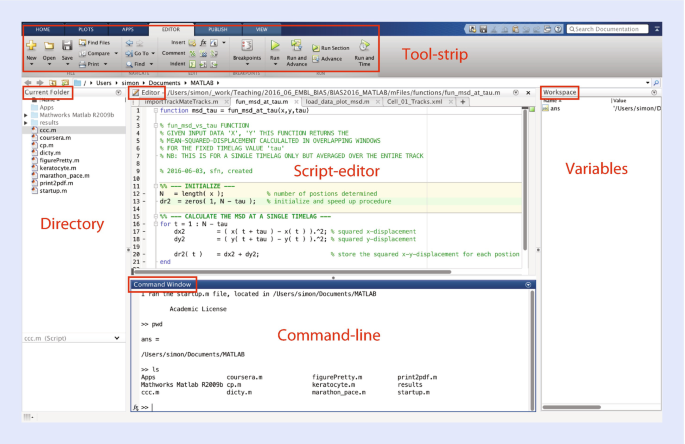Click the quick-access save icon near search
Screen dimensions: 685x444
483,29
